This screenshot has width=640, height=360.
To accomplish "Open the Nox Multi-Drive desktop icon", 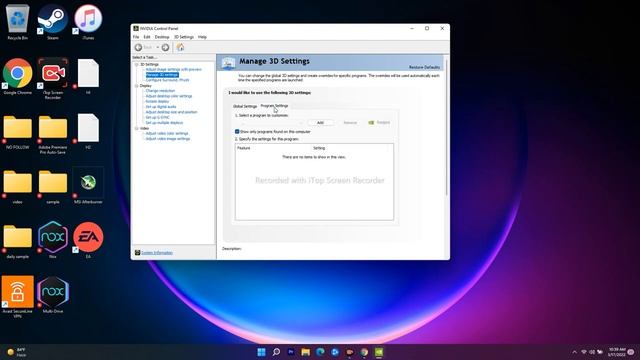I will pos(53,295).
